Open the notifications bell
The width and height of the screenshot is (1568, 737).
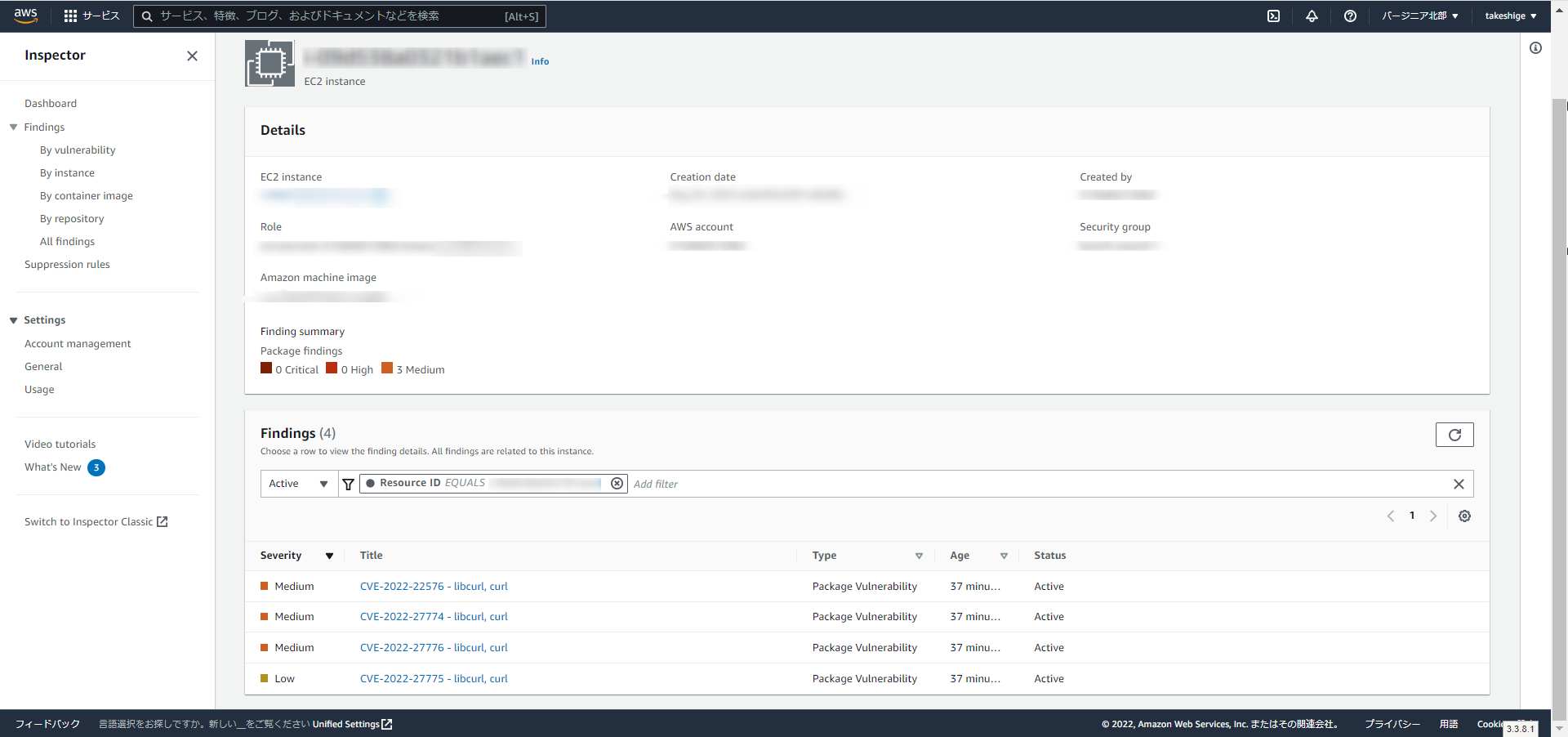click(1312, 16)
